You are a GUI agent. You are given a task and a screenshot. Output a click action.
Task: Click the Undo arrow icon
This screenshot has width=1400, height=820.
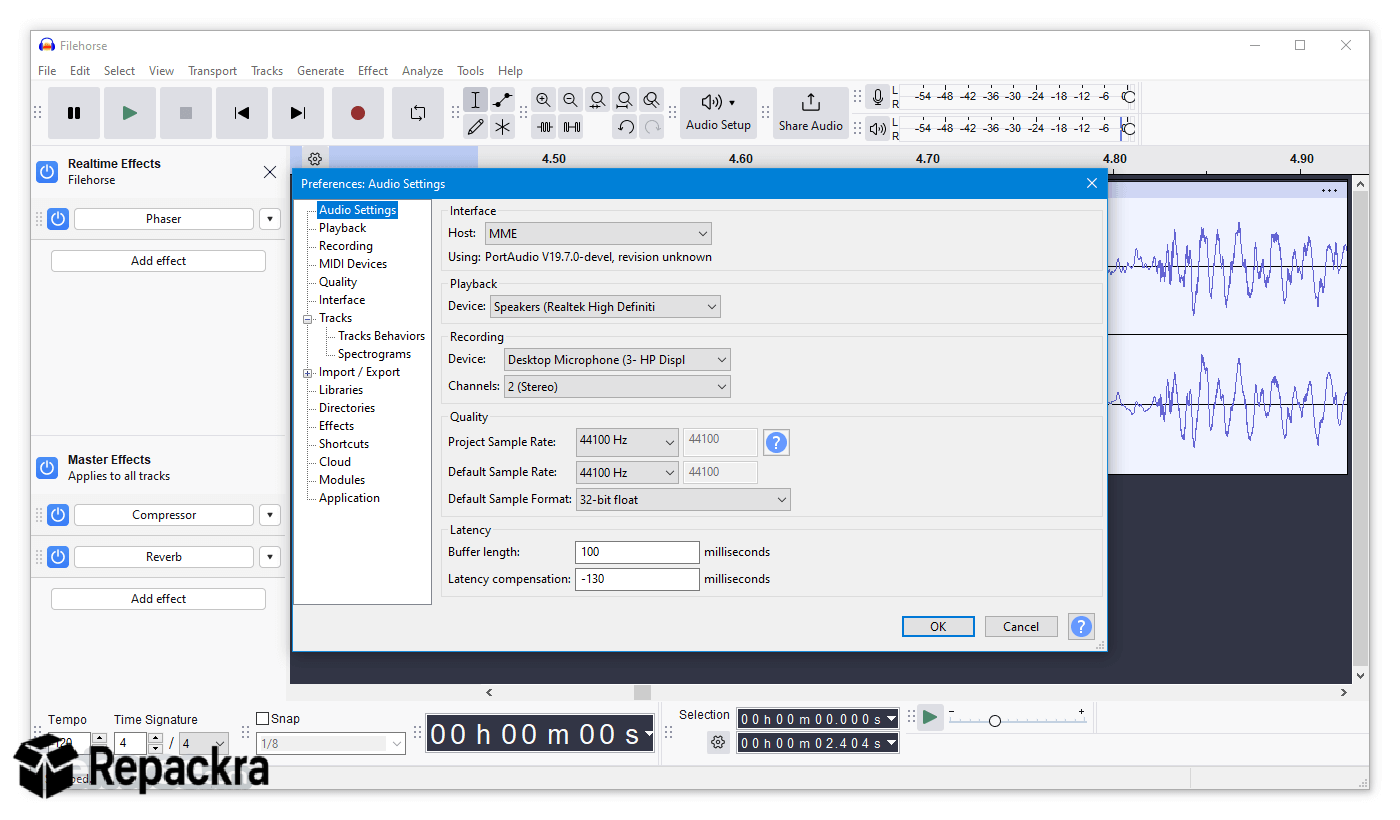click(625, 127)
